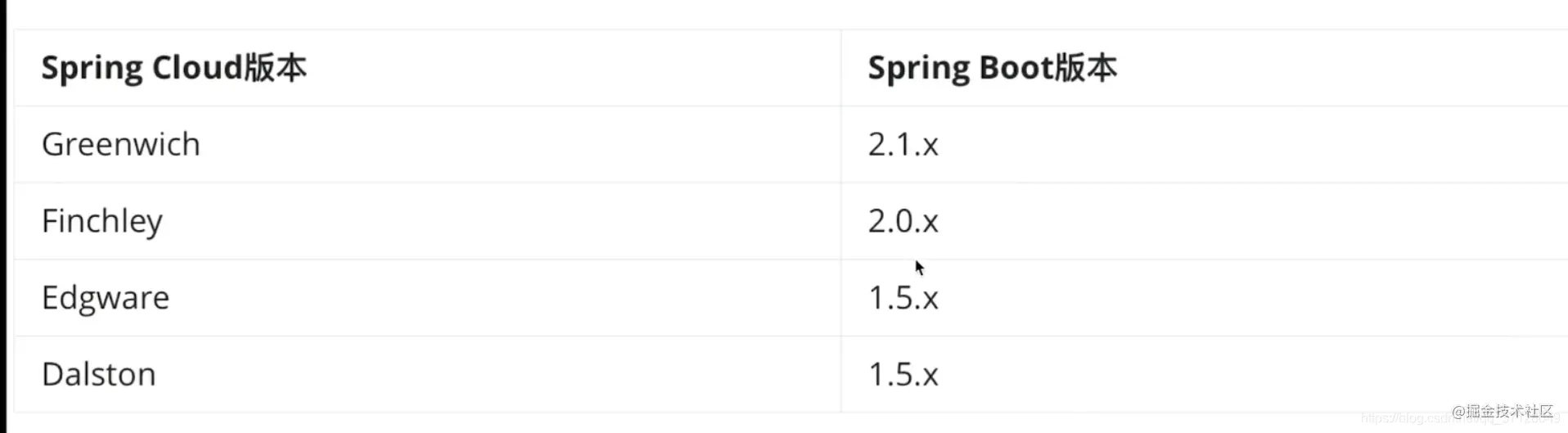Click the Dalston version name
The image size is (1568, 433).
[98, 374]
